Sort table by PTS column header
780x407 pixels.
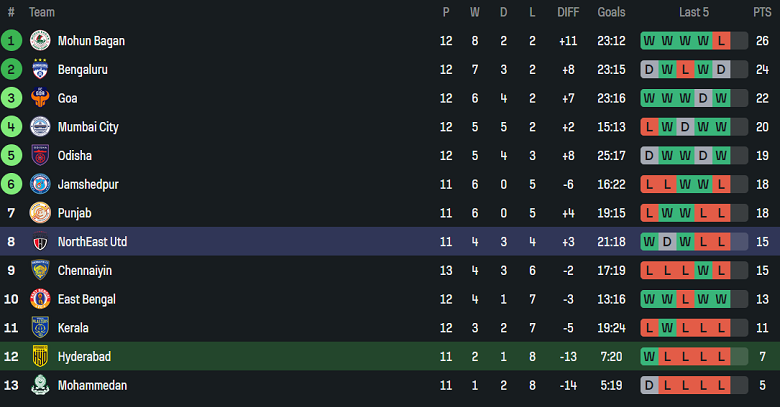tap(762, 12)
